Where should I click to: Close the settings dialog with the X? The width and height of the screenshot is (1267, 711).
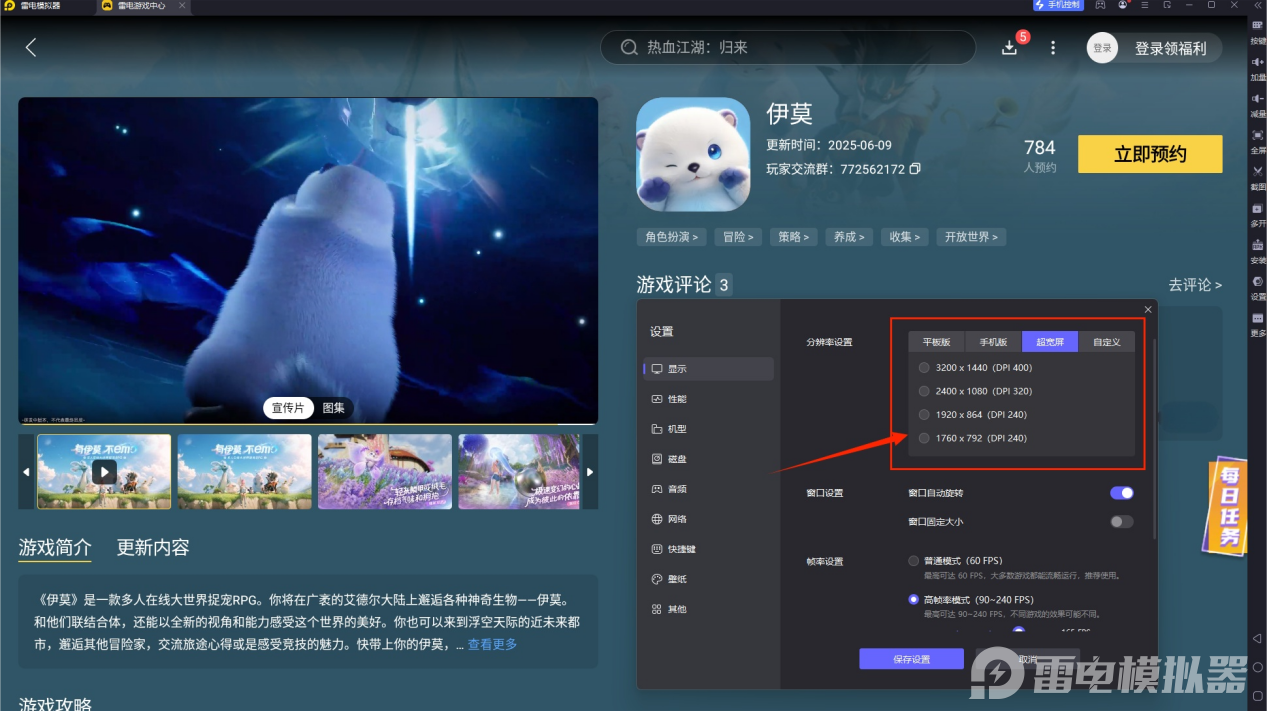pos(1148,310)
